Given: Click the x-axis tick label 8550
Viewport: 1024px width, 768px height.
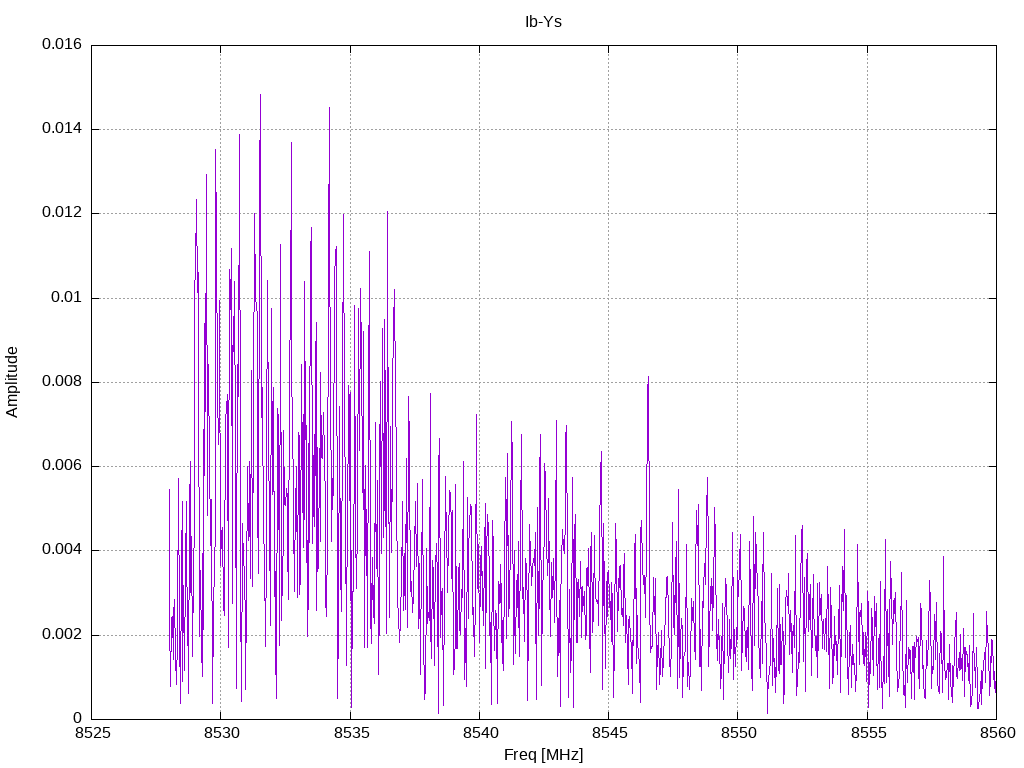Looking at the screenshot, I should [738, 733].
